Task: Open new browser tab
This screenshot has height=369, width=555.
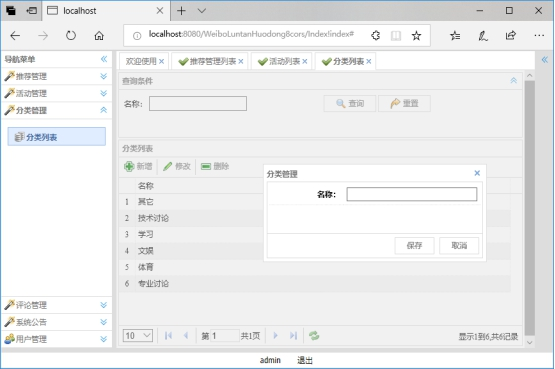Action: (181, 11)
